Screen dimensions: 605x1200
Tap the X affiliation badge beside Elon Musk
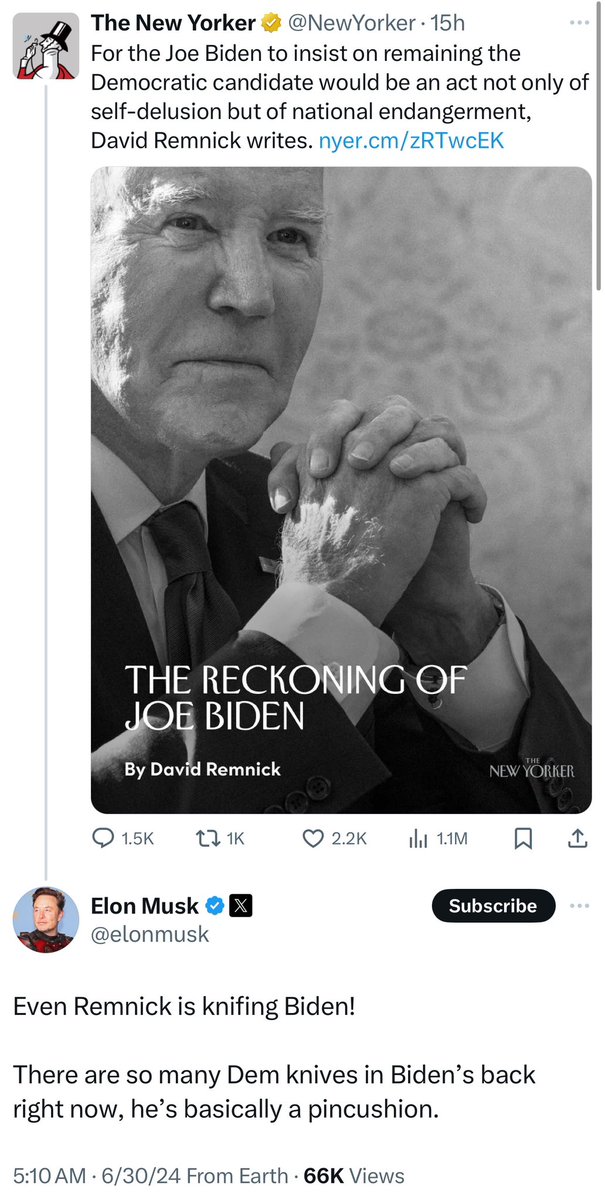coord(241,907)
